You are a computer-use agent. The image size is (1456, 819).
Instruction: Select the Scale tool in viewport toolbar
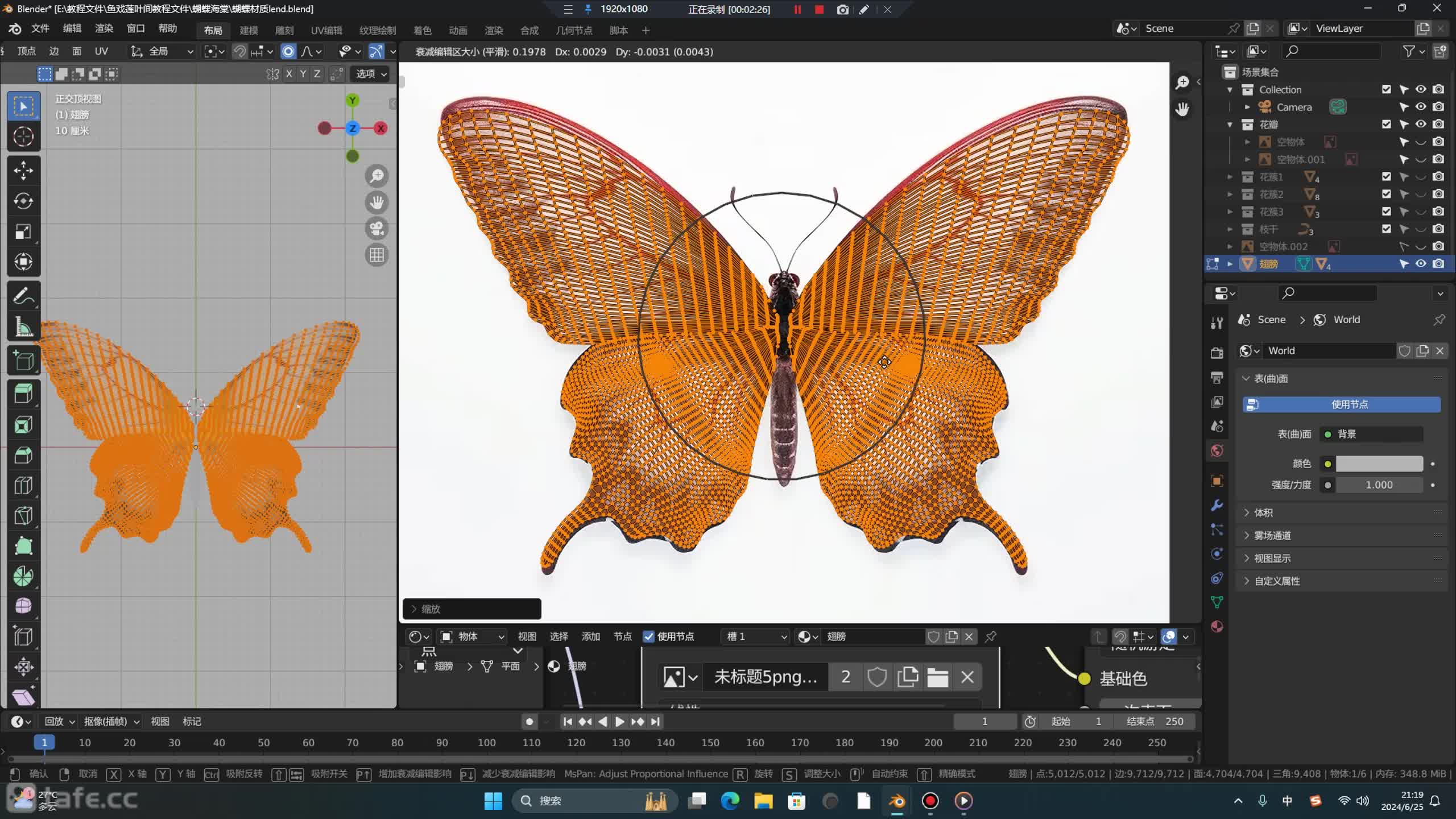point(23,231)
